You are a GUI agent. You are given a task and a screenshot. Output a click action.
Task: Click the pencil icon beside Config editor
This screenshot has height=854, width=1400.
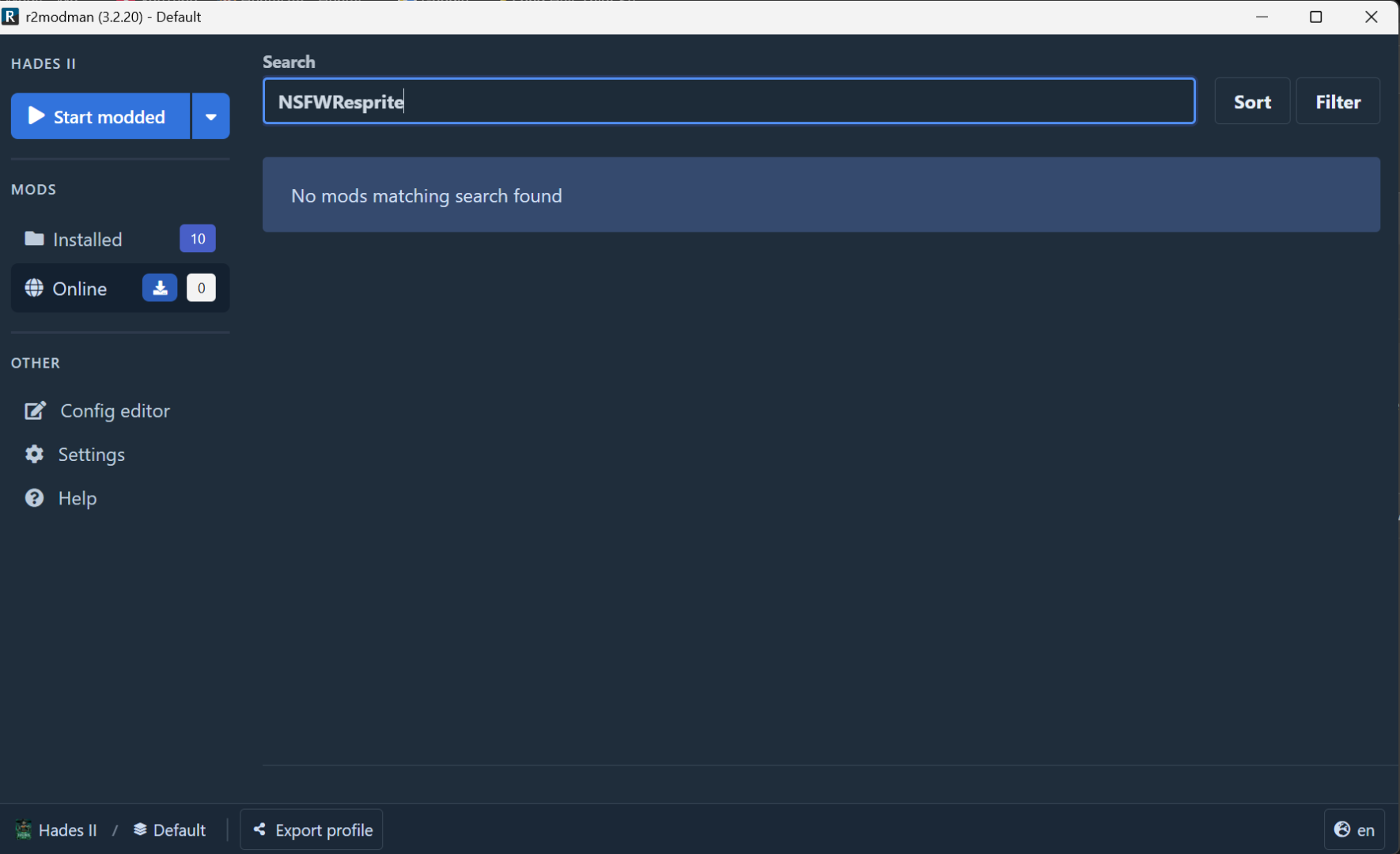click(x=35, y=410)
